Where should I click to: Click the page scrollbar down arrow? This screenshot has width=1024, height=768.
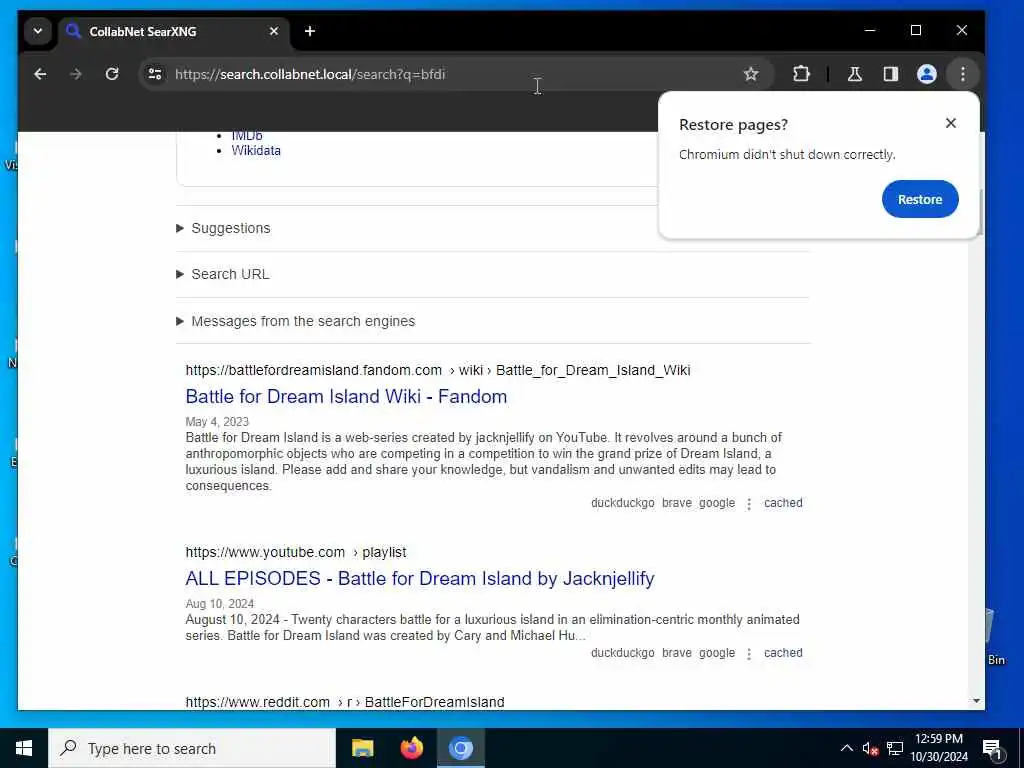976,701
